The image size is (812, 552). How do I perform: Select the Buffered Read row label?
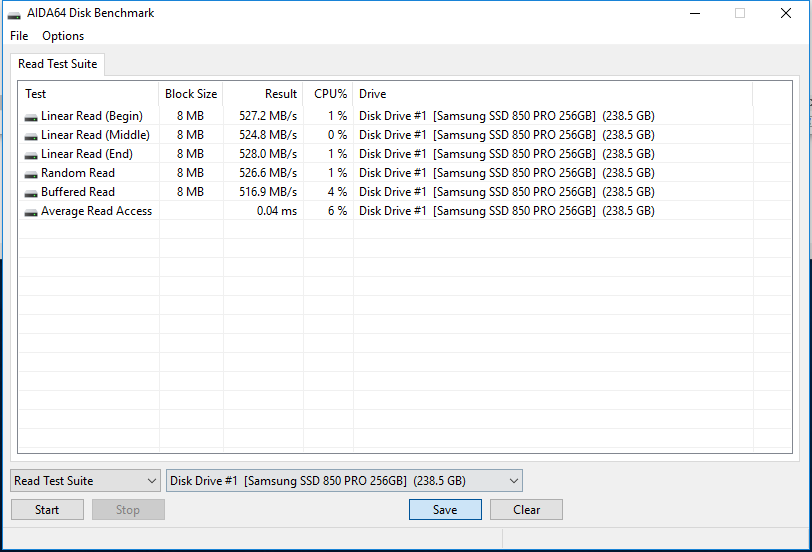pos(78,192)
